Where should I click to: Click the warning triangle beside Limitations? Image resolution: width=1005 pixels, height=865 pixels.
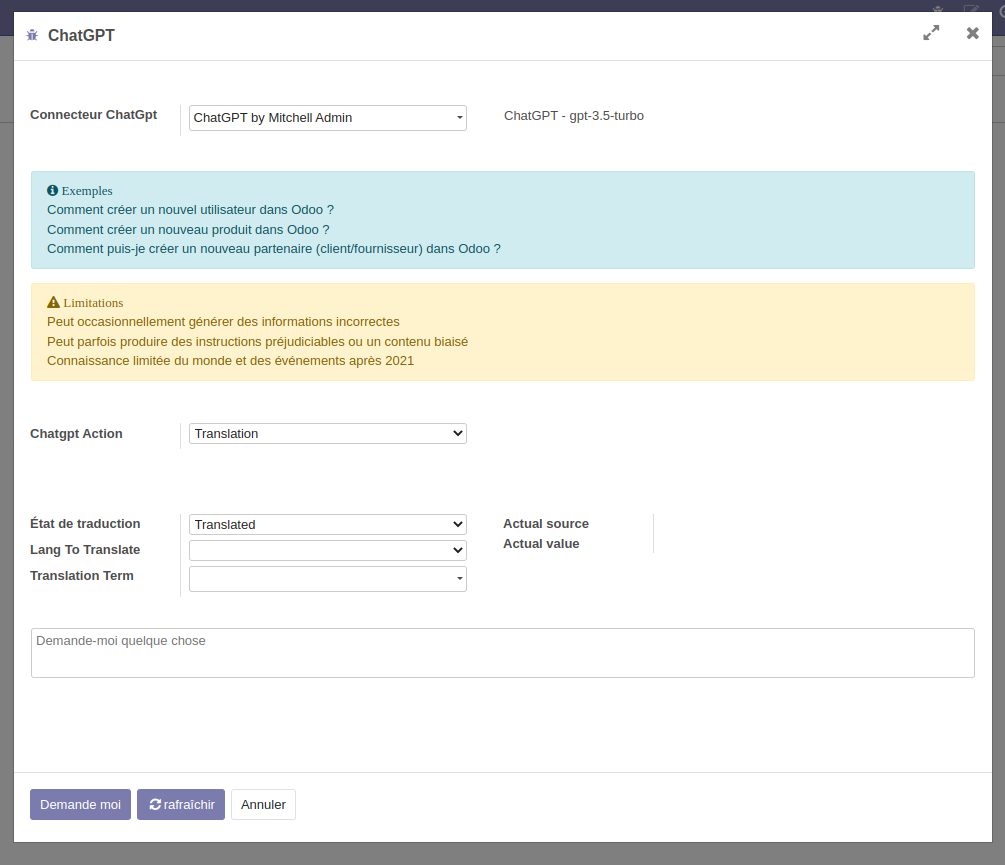click(x=54, y=302)
